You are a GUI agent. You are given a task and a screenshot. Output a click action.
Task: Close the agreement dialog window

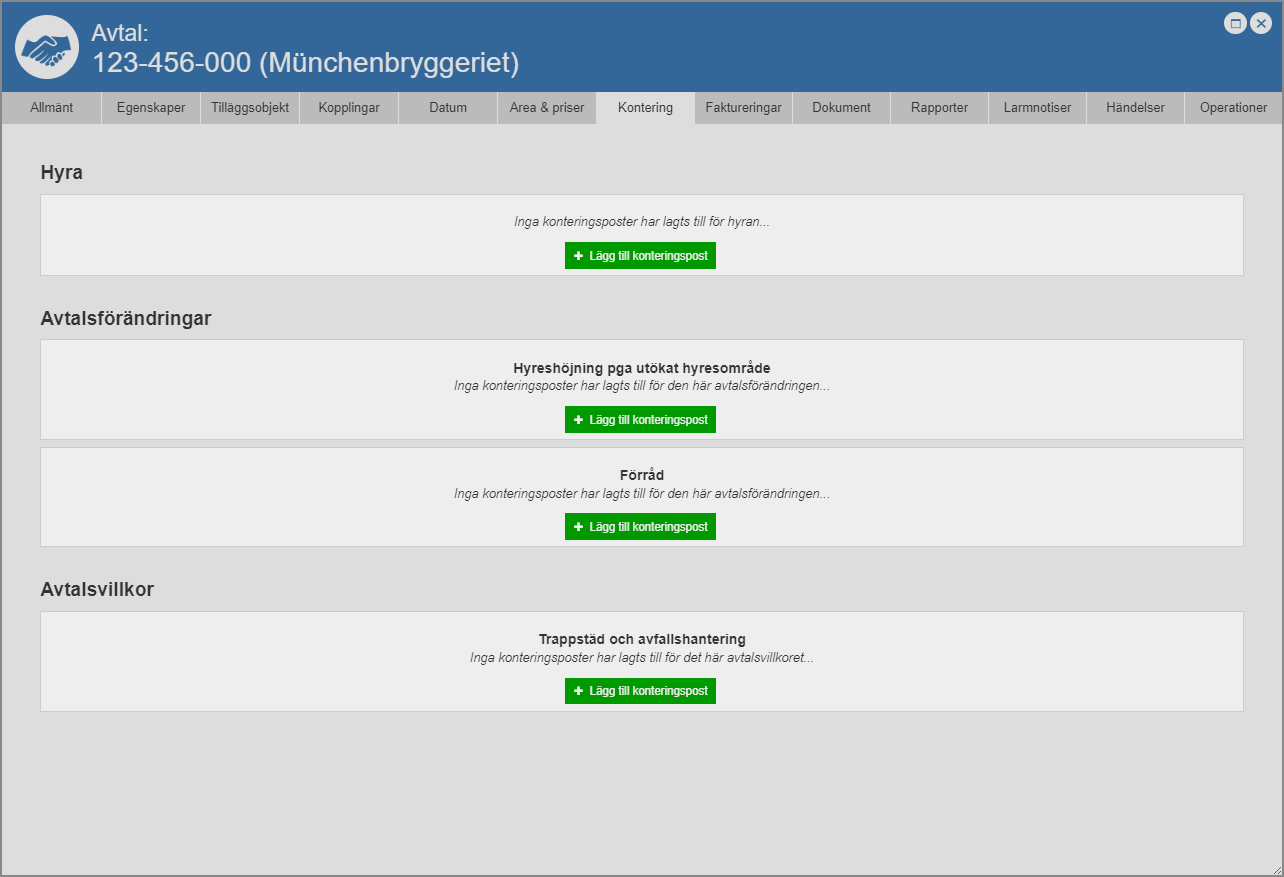tap(1261, 24)
